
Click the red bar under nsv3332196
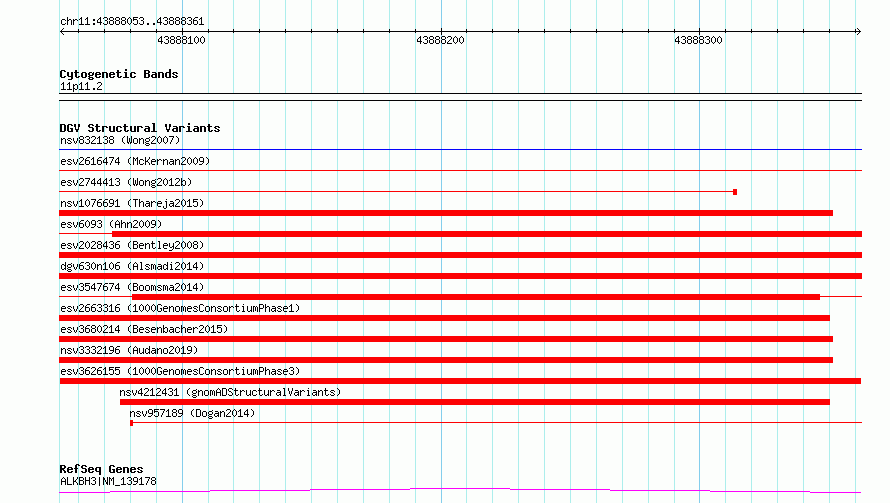[446, 360]
